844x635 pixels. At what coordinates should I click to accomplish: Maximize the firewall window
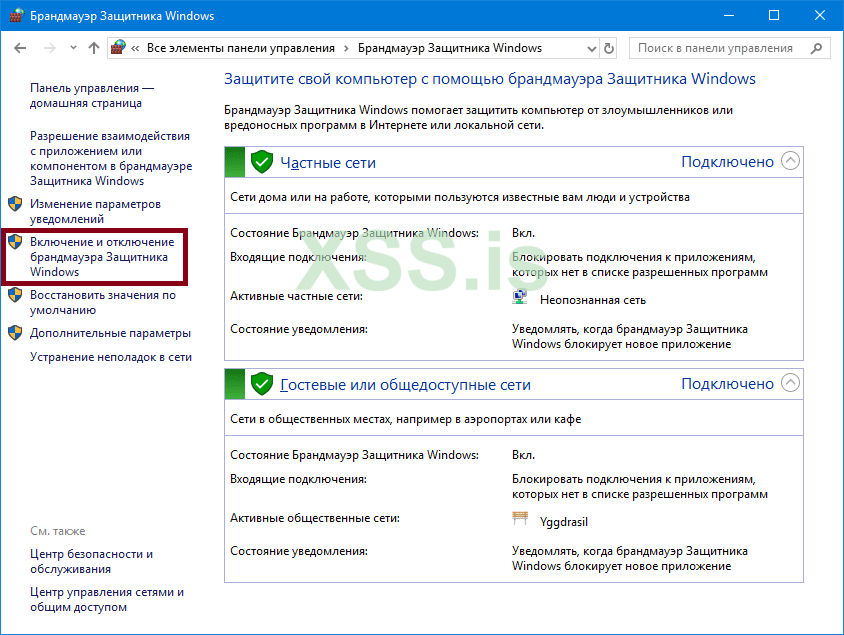click(x=773, y=16)
